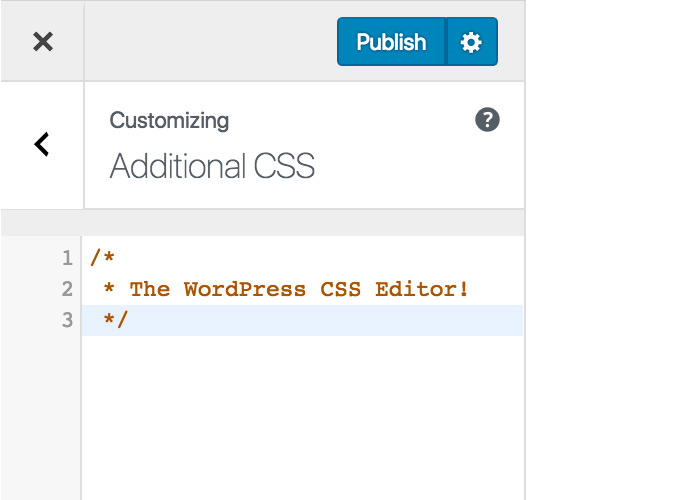
Task: Click the "Additional CSS" heading
Action: (x=212, y=166)
